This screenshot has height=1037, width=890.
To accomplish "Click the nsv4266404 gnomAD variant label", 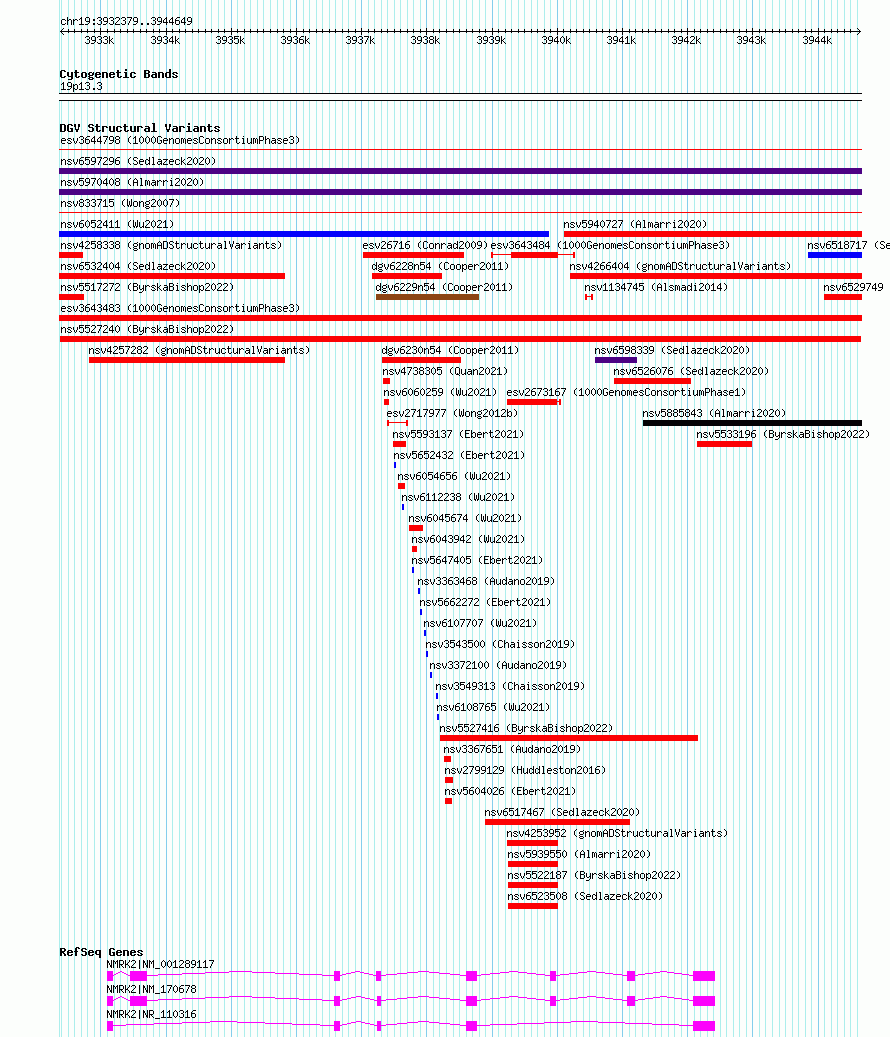I will tap(680, 267).
